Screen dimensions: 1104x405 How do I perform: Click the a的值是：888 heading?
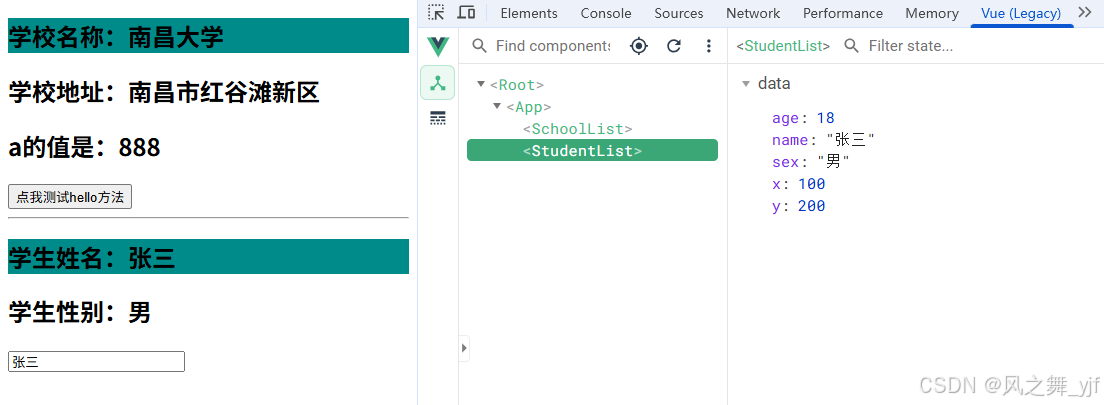84,147
